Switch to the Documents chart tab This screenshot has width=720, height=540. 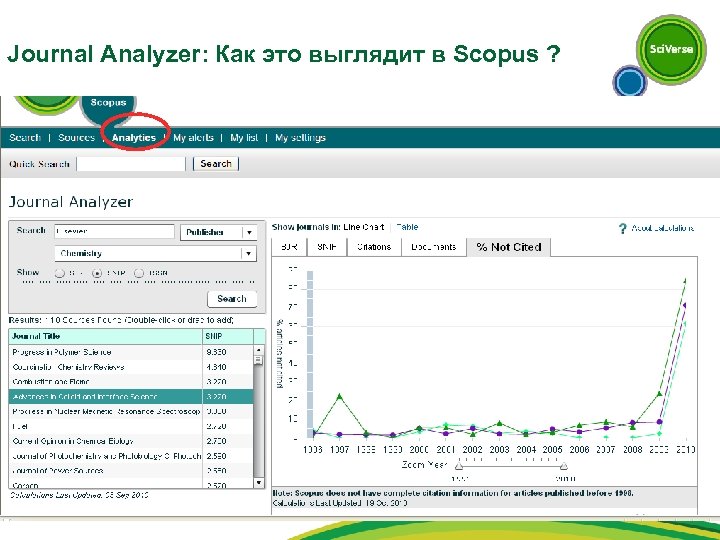(433, 247)
